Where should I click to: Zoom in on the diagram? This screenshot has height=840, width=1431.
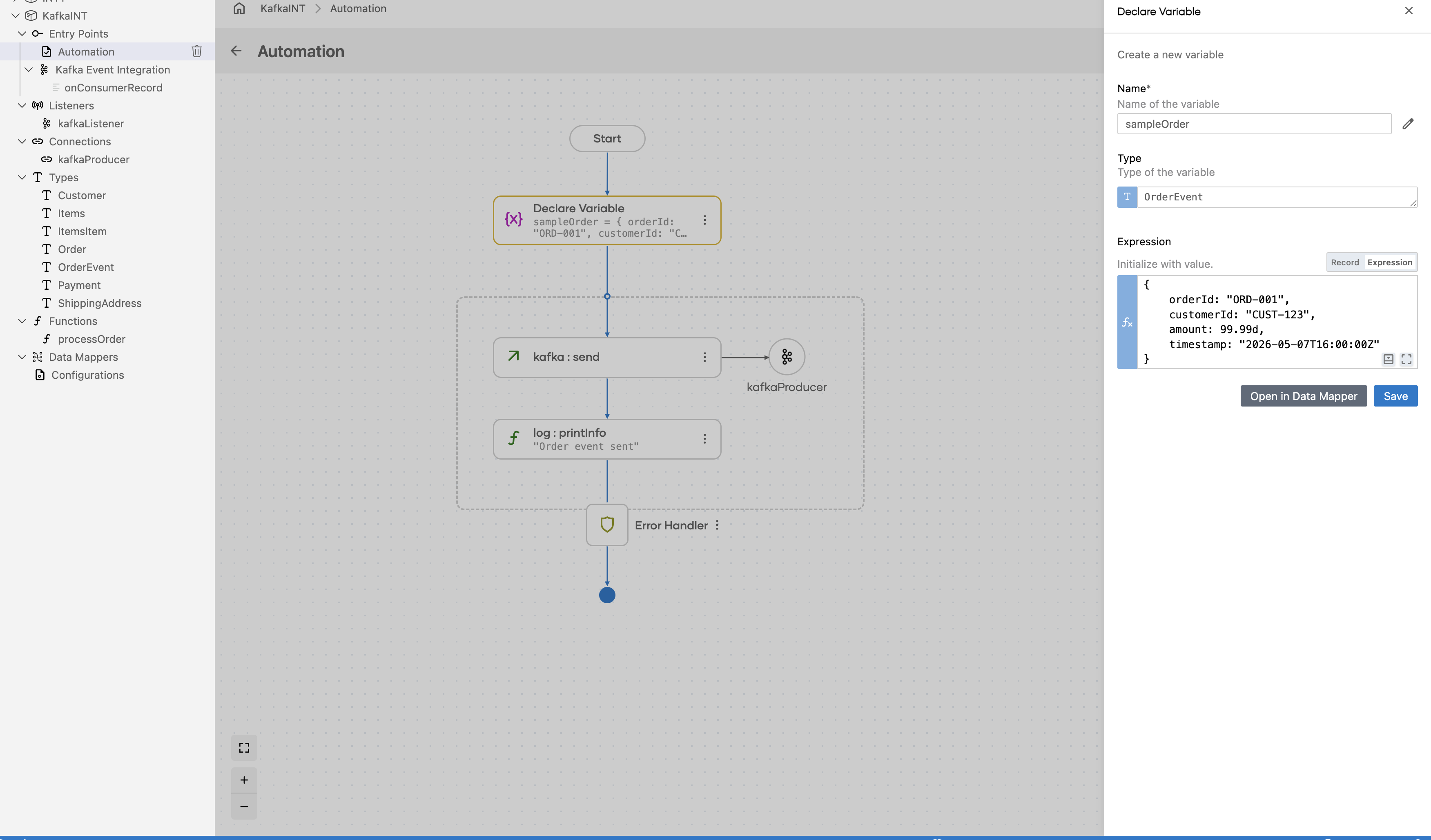[x=244, y=780]
